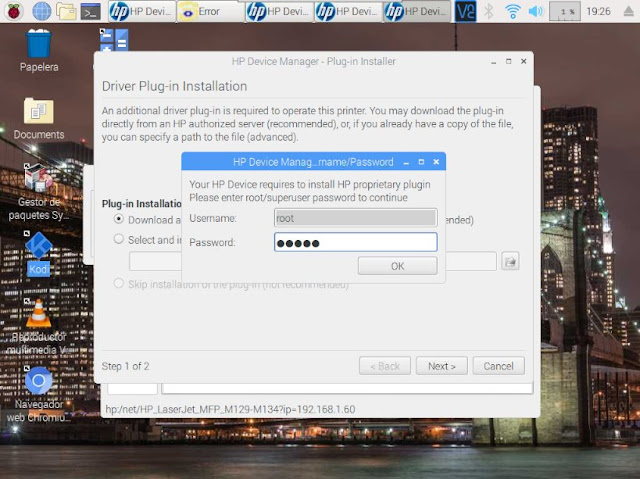The width and height of the screenshot is (640, 479).
Task: Open the file browse folder button
Action: click(x=510, y=261)
